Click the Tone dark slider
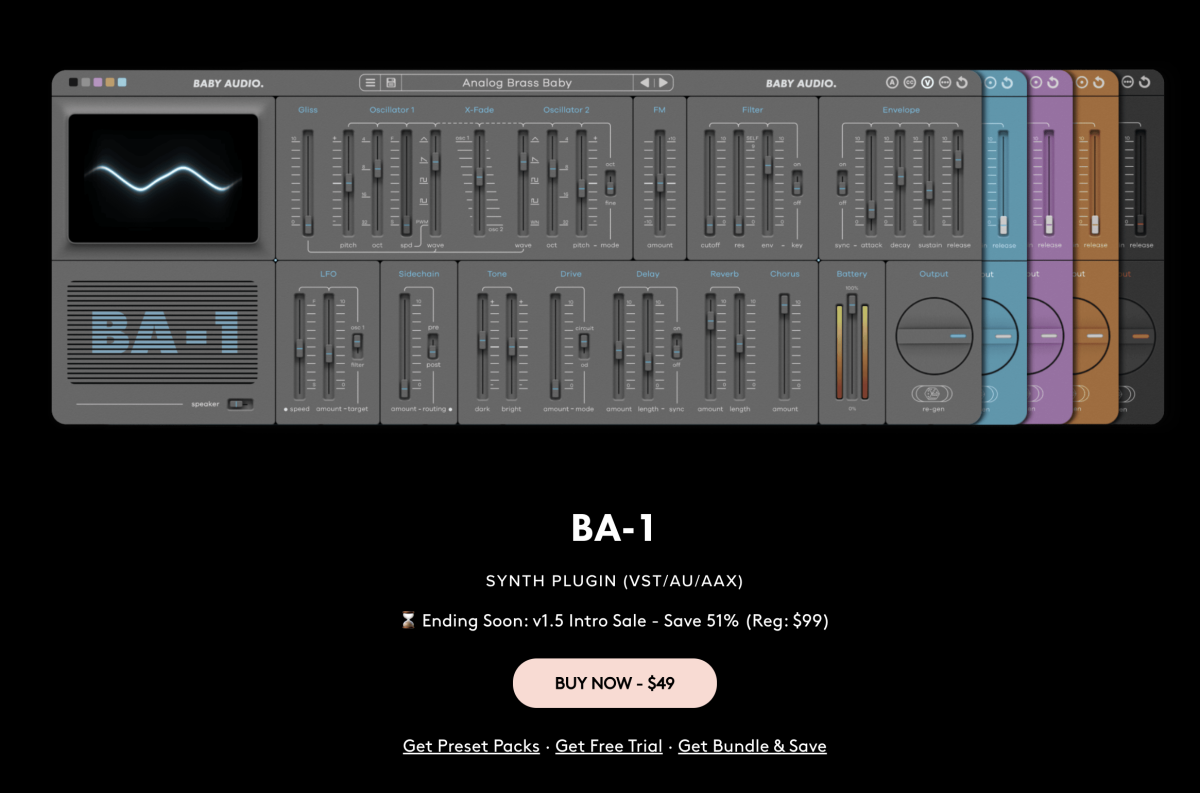 click(481, 345)
